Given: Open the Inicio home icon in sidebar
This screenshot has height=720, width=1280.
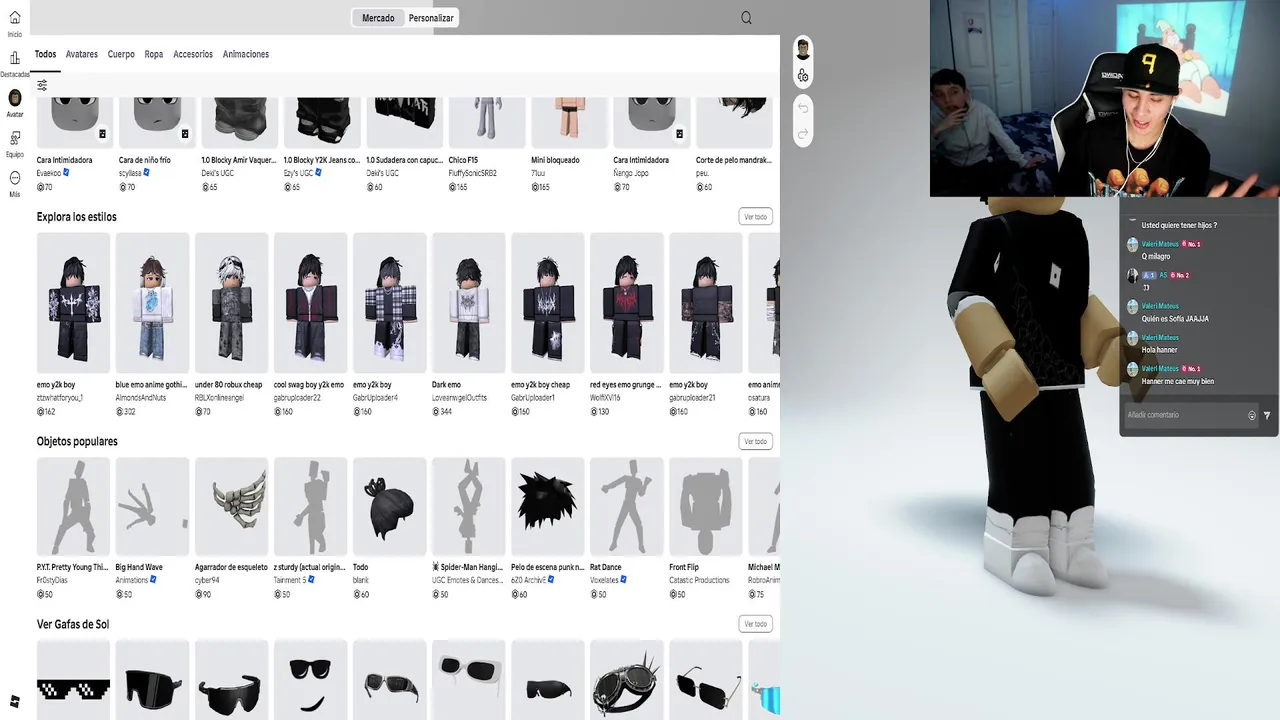Looking at the screenshot, I should [14, 18].
